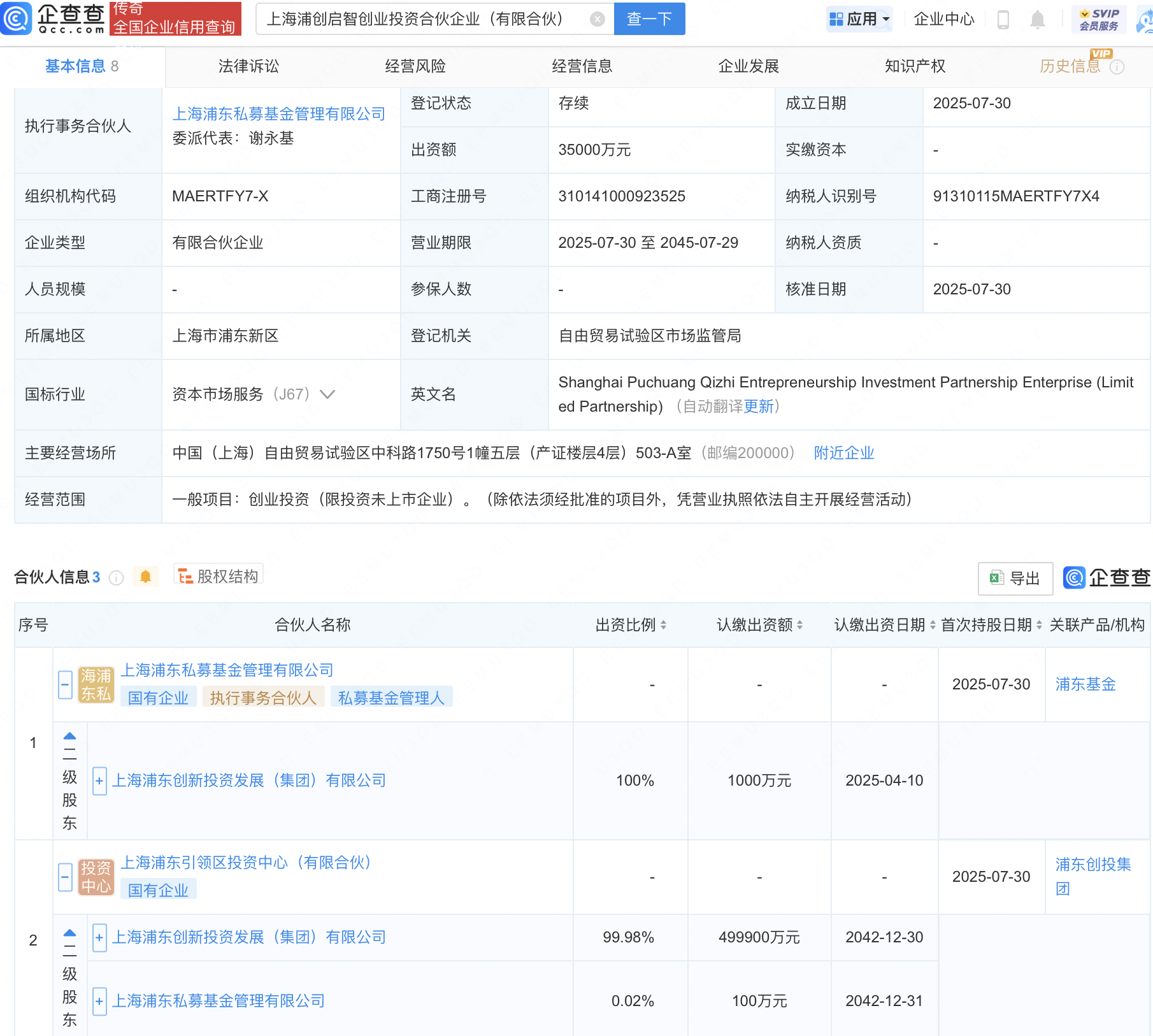Click 附近企业 nearby companies link

844,453
